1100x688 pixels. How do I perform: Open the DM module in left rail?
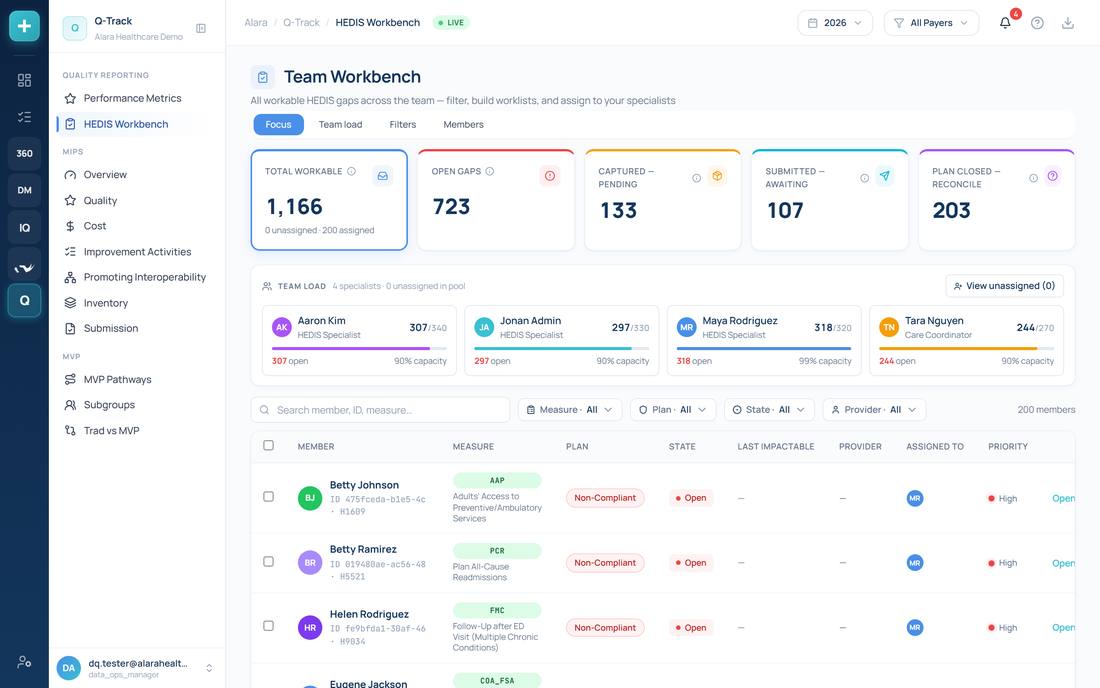25,190
